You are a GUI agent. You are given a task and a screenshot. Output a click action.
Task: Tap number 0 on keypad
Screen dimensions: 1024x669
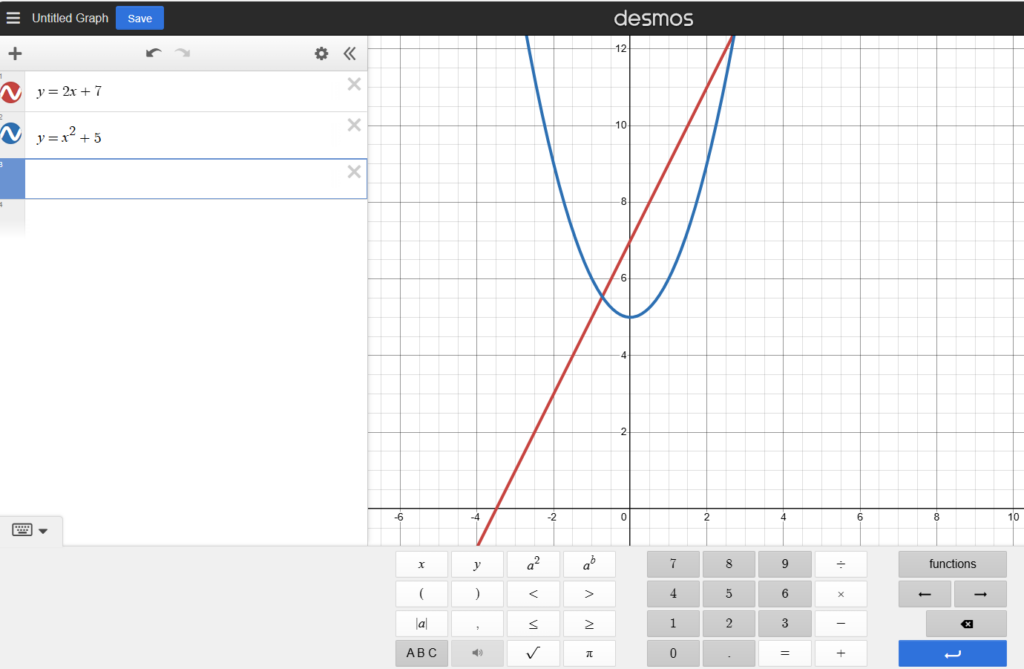(673, 653)
